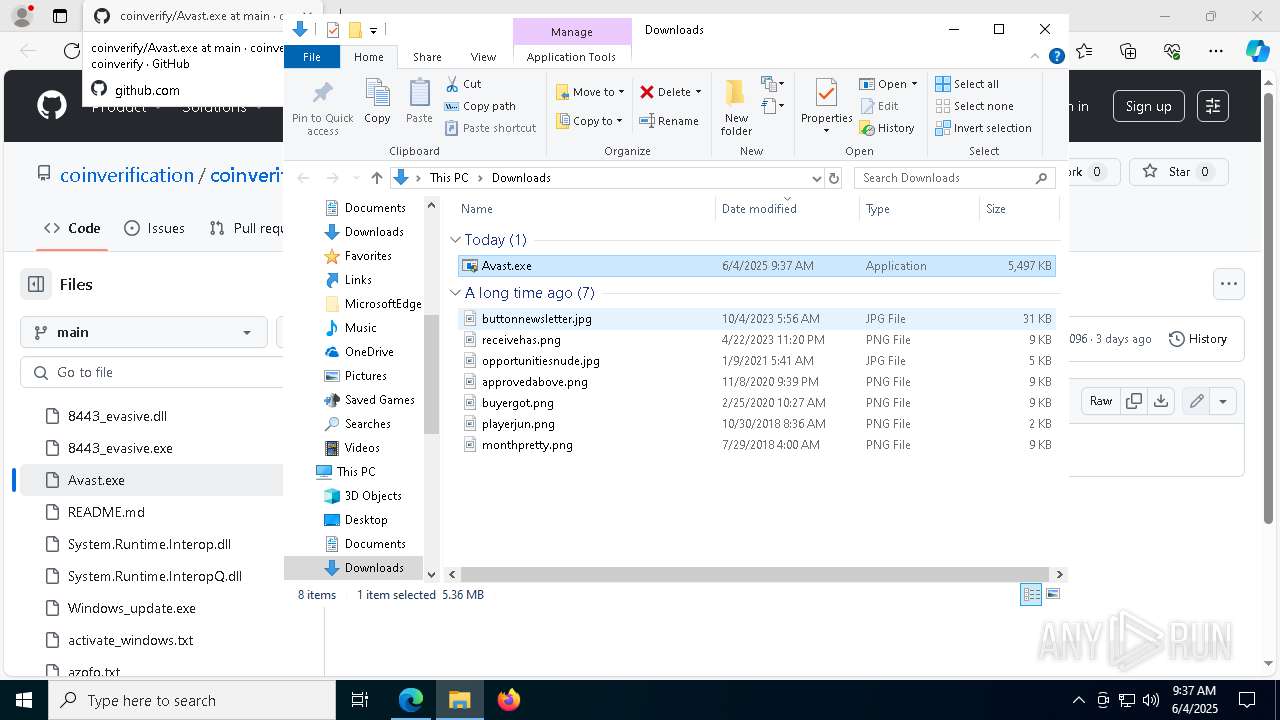The image size is (1280, 720).
Task: Select buttonnewsletter.jpg file
Action: click(x=756, y=319)
